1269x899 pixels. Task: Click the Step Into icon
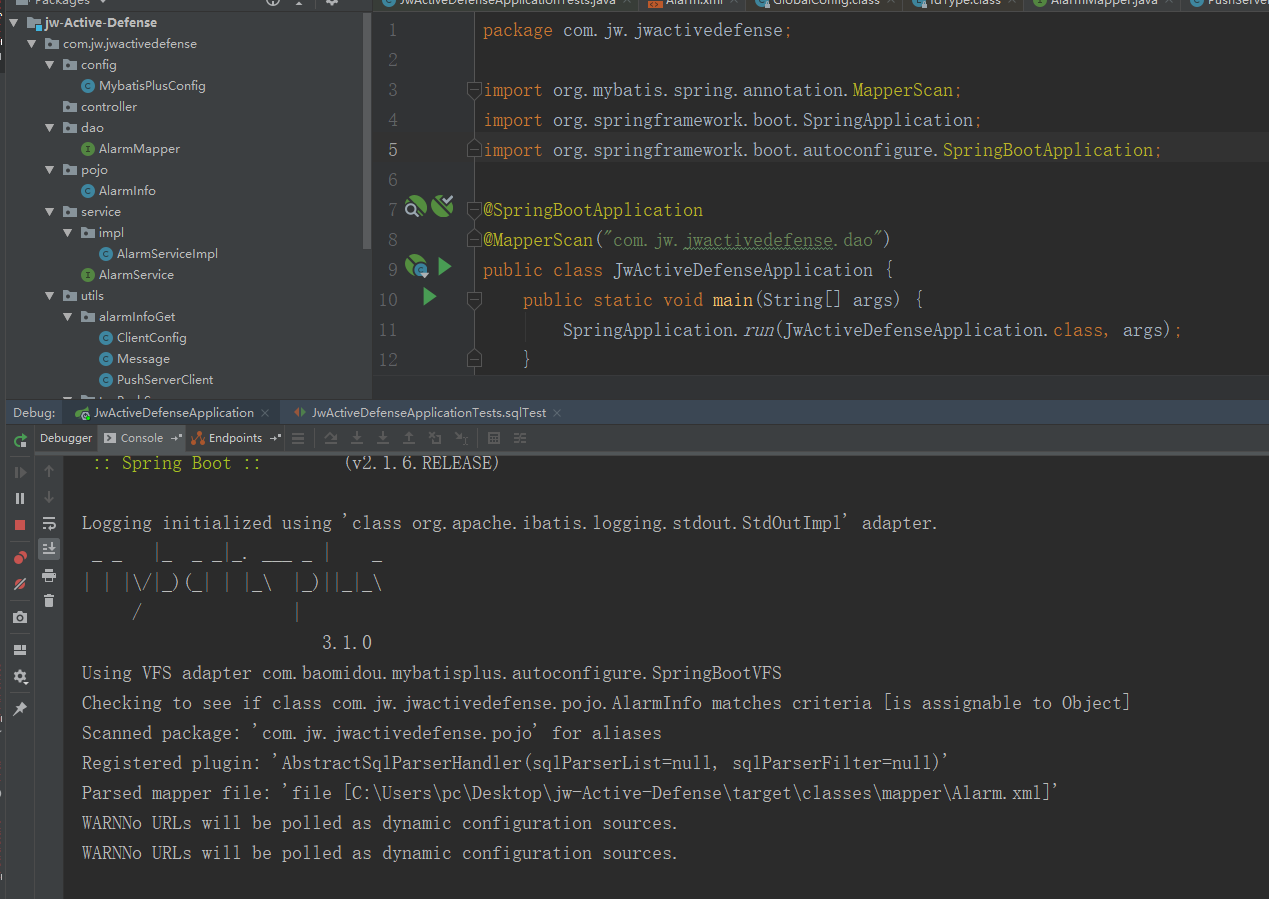357,438
